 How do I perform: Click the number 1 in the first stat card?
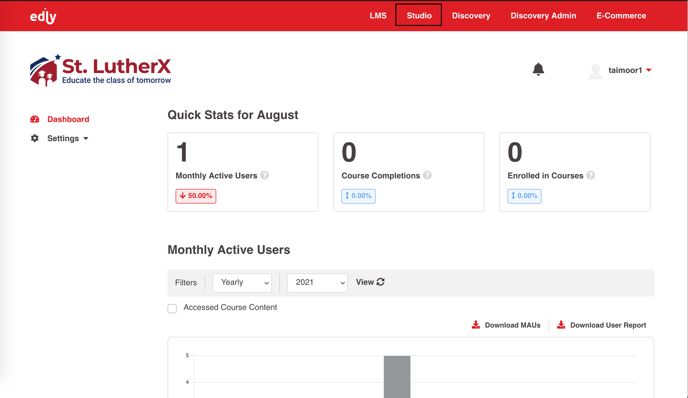[x=182, y=152]
